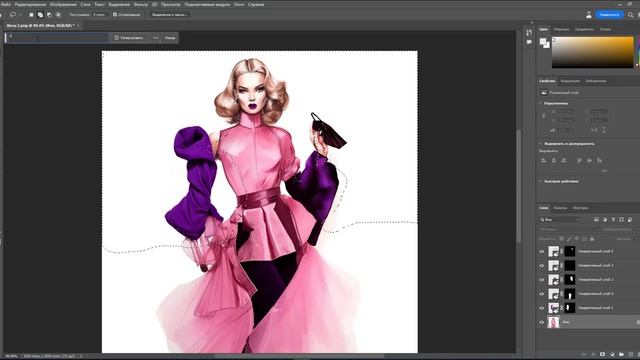This screenshot has width=640, height=360.
Task: Open the History panel icon
Action: click(x=529, y=32)
